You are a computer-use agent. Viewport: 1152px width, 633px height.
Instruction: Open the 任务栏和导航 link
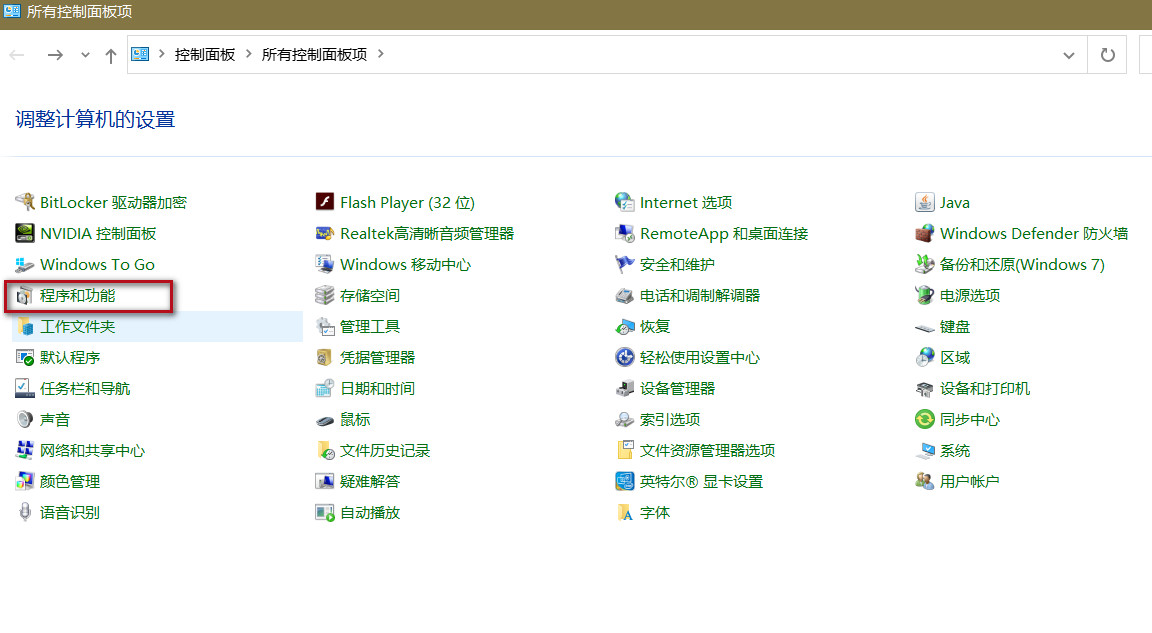click(85, 388)
